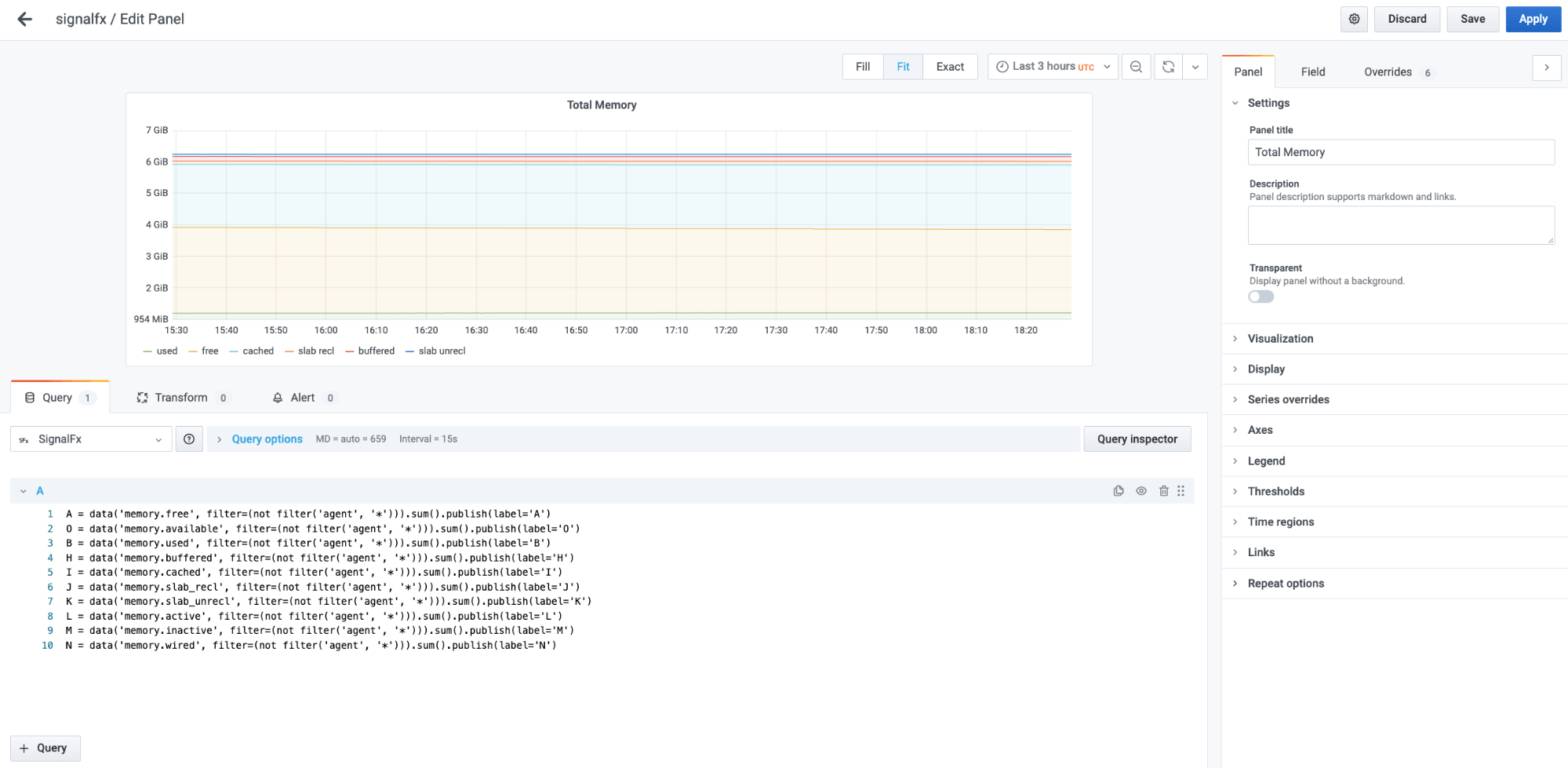Viewport: 1568px width, 768px height.
Task: Expand the Thresholds section
Action: click(1275, 491)
